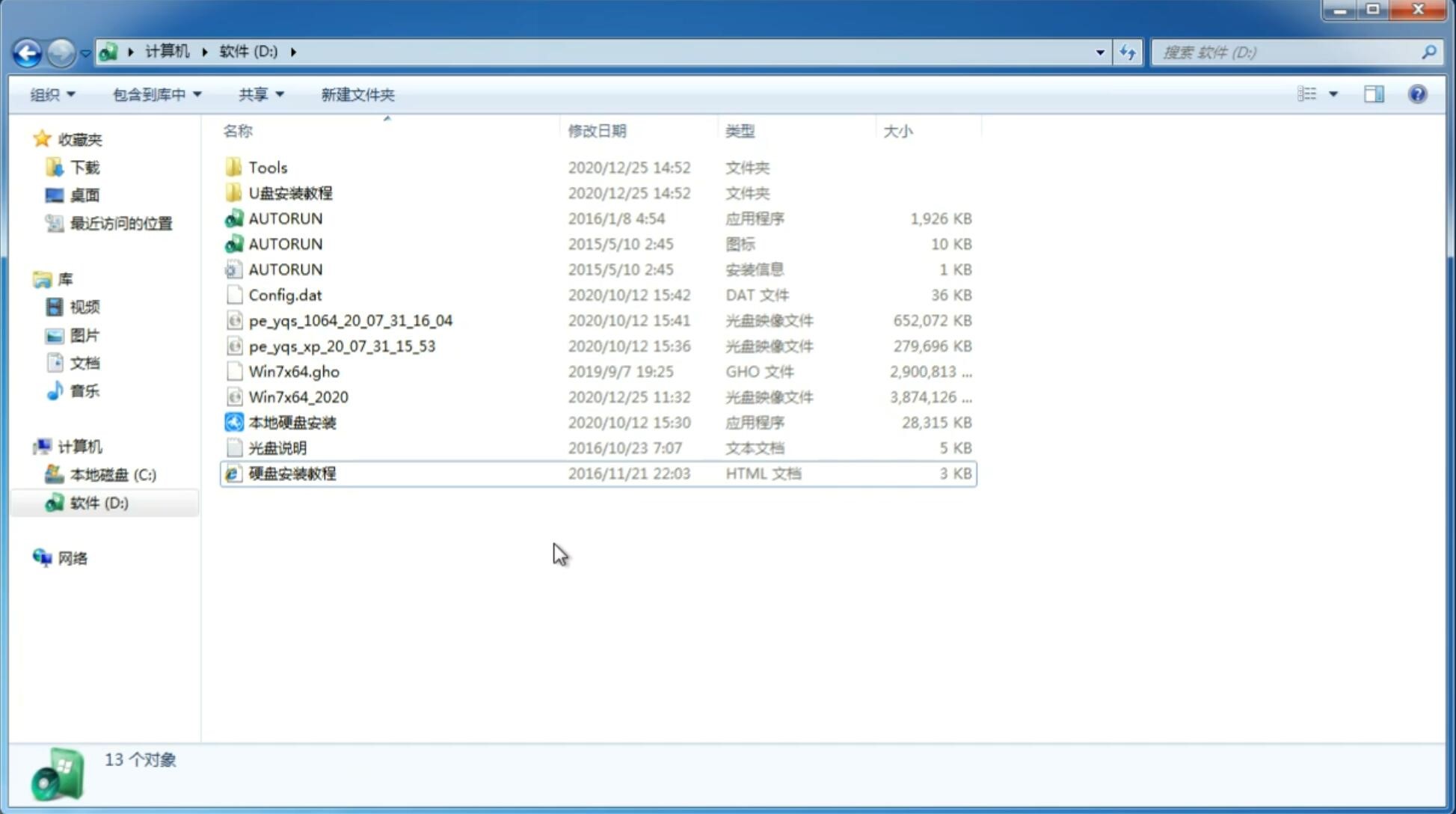Image resolution: width=1456 pixels, height=814 pixels.
Task: Click the 新建文件夹 button
Action: (x=358, y=94)
